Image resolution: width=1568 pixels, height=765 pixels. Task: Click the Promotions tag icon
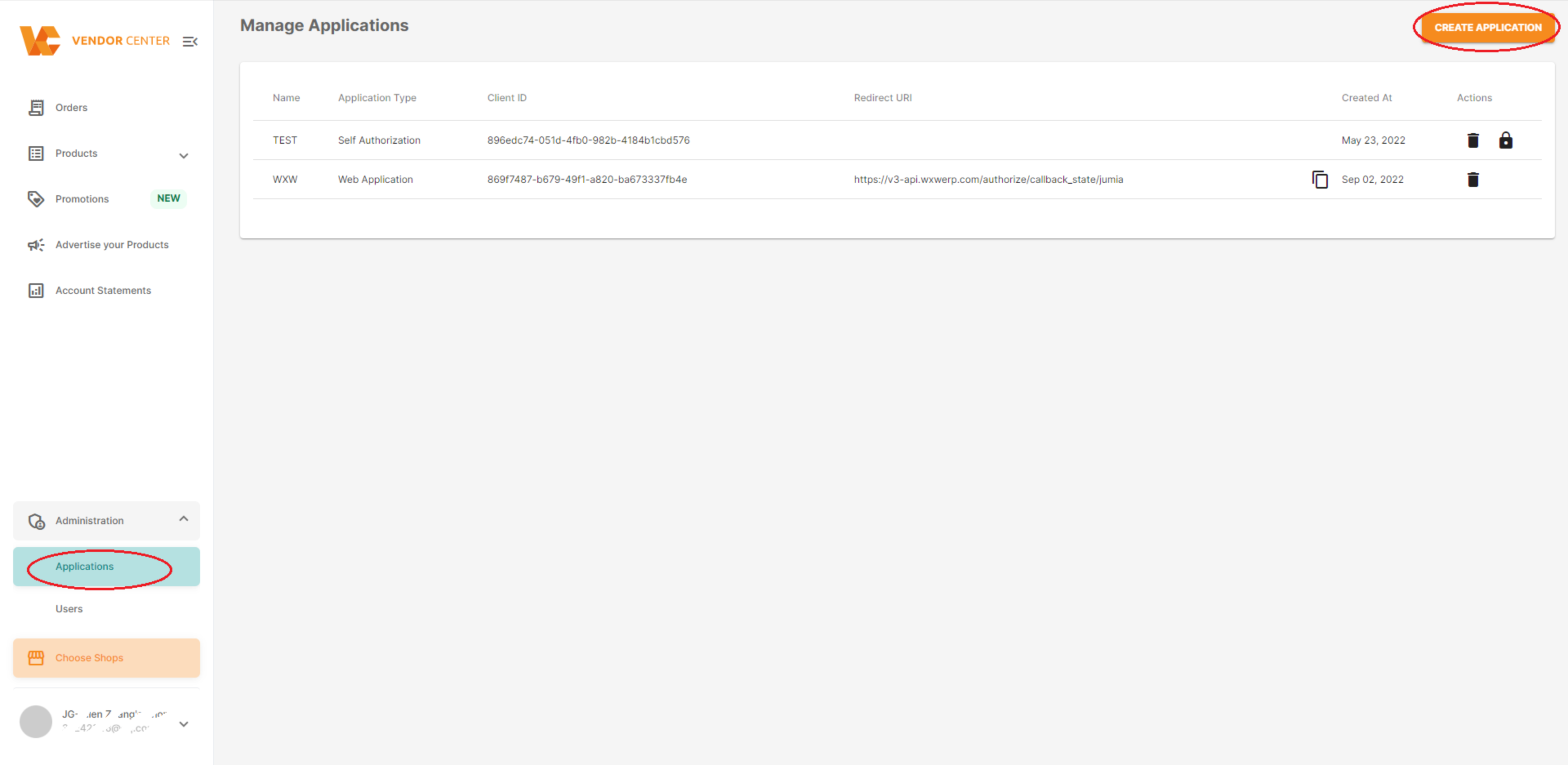[x=36, y=199]
